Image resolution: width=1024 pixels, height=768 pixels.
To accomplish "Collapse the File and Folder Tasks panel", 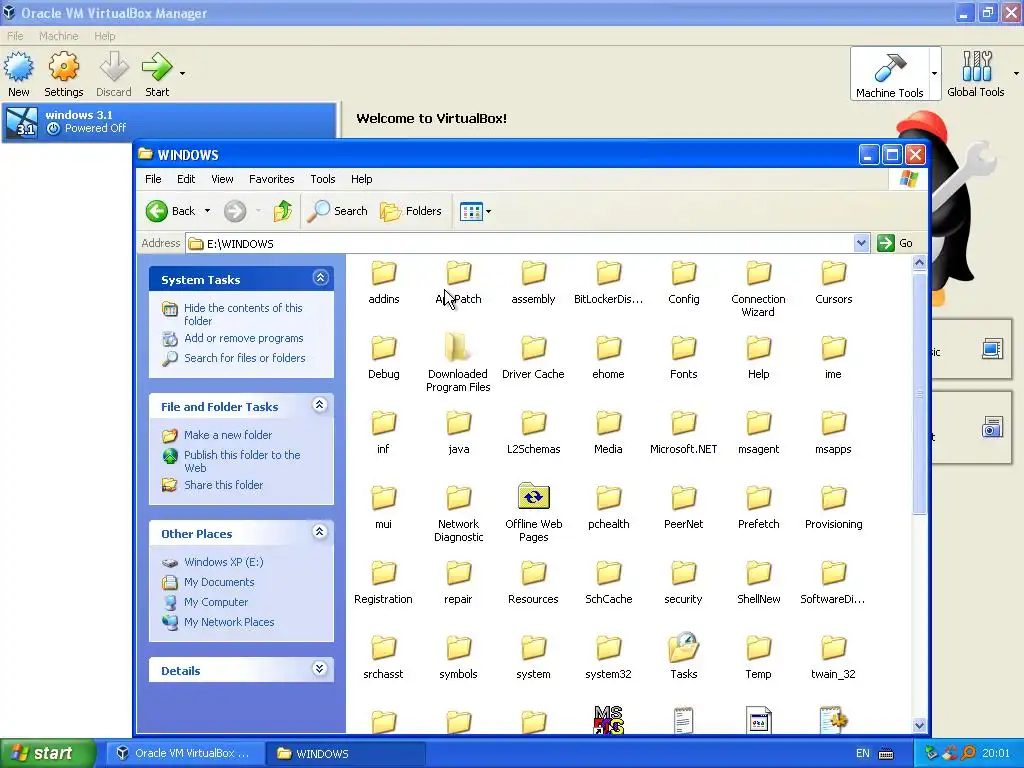I will [319, 405].
